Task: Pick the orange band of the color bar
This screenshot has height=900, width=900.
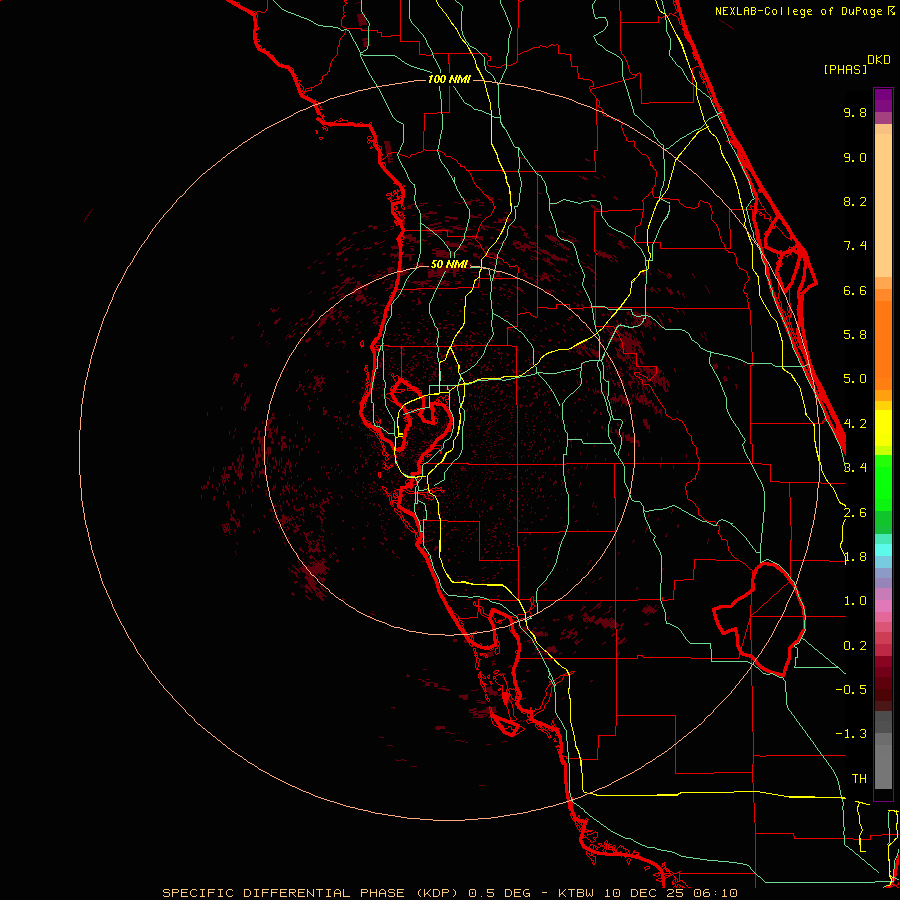Action: coord(883,344)
